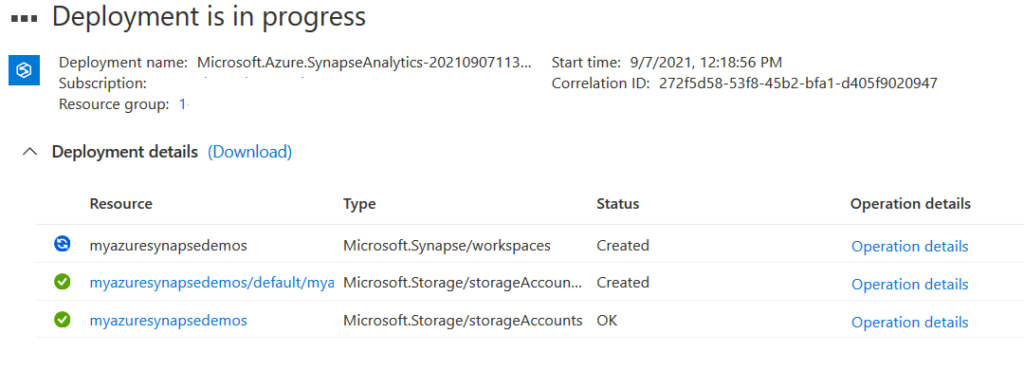The image size is (1024, 371).
Task: Collapse the Deployment details section
Action: click(x=29, y=152)
